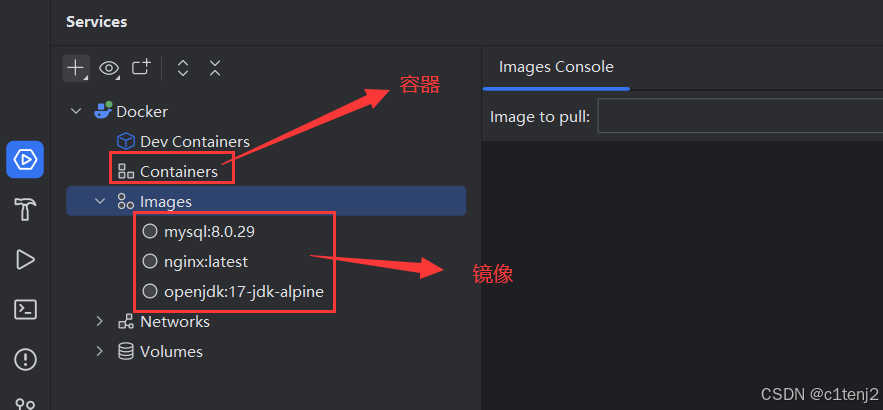Click the Add Service plus icon
883x410 pixels.
75,68
